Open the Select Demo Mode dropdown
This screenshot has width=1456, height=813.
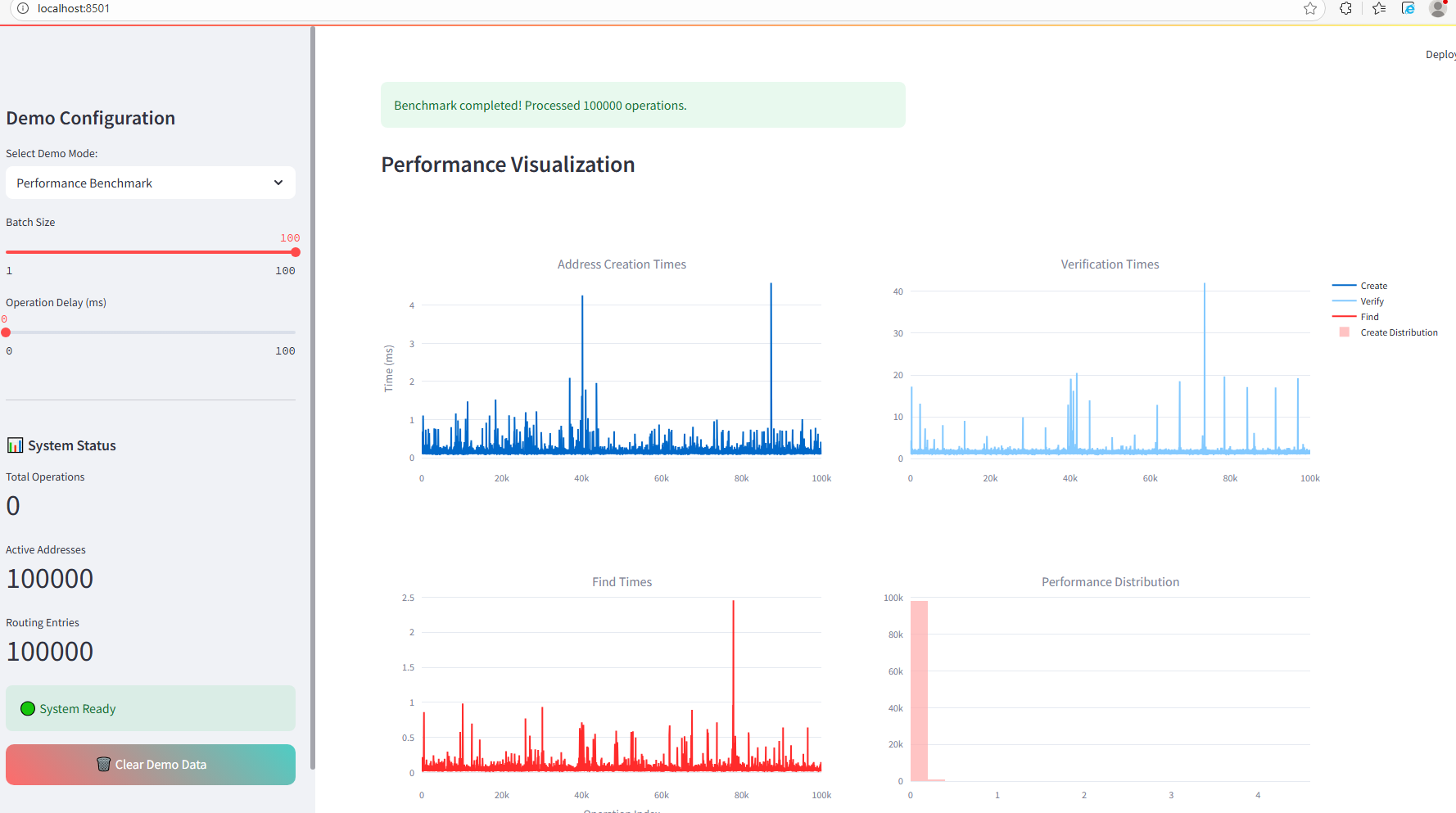150,183
